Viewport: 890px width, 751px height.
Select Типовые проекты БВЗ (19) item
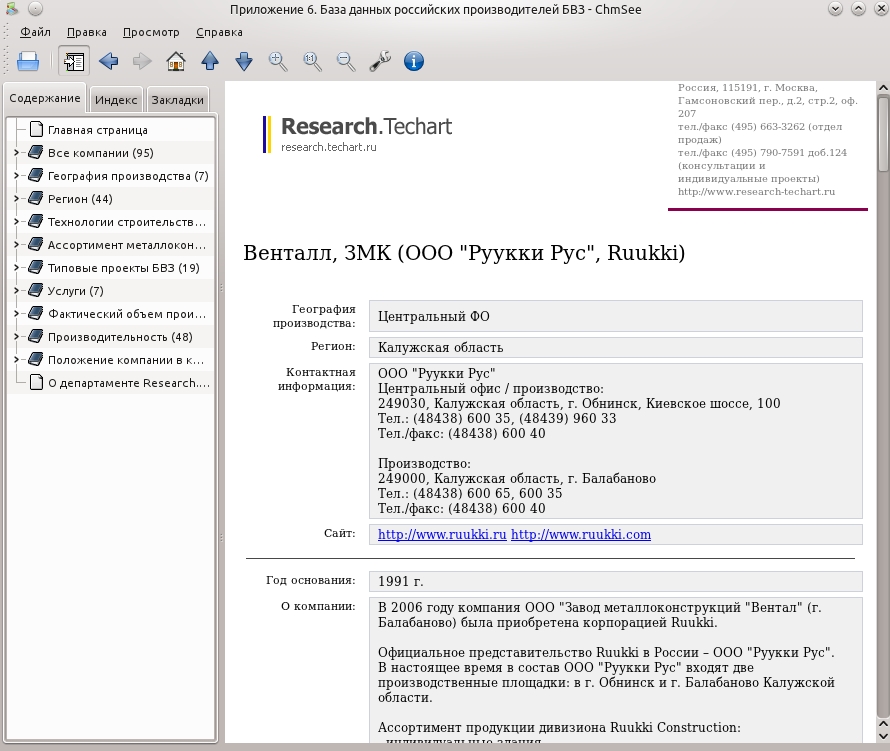point(124,267)
